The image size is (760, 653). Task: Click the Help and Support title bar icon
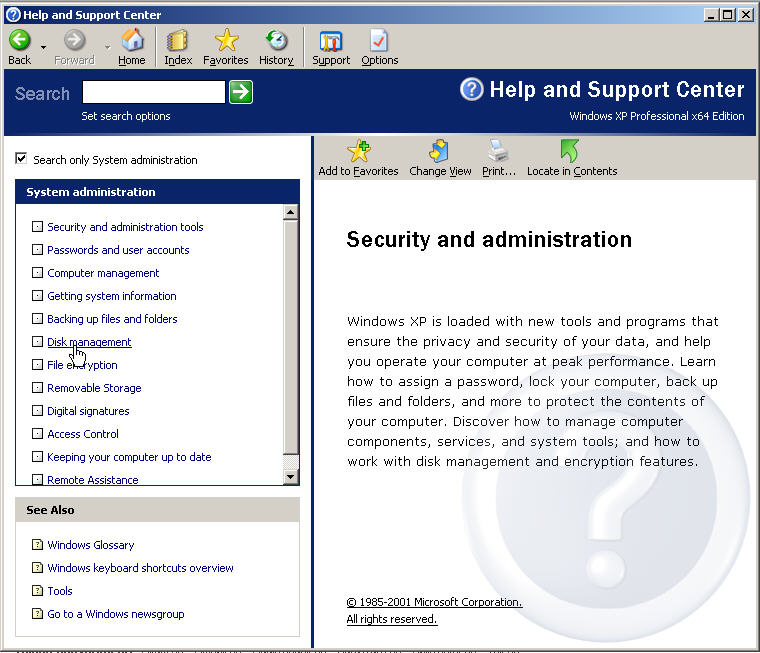tap(13, 15)
